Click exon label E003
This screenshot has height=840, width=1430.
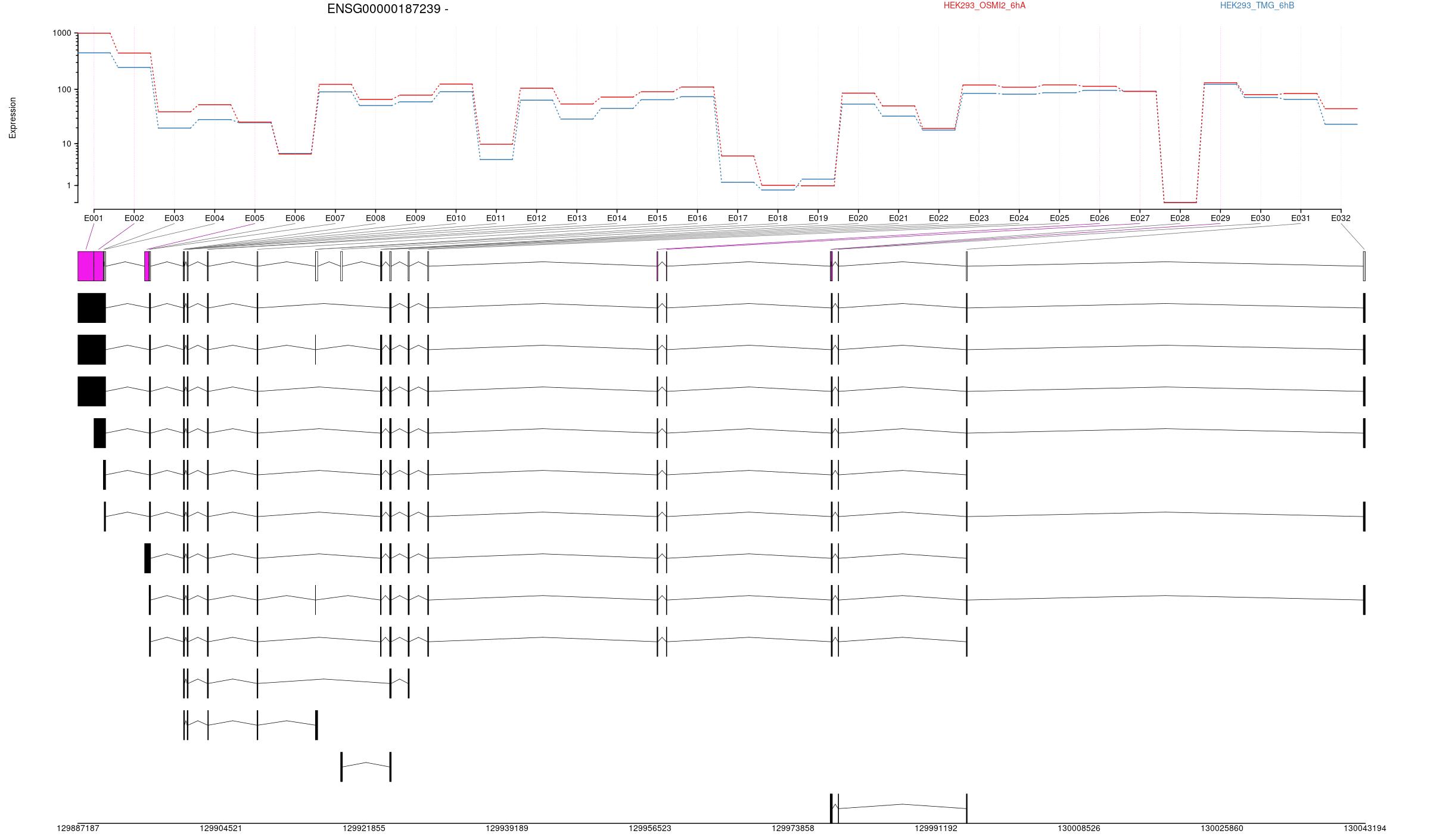(174, 218)
